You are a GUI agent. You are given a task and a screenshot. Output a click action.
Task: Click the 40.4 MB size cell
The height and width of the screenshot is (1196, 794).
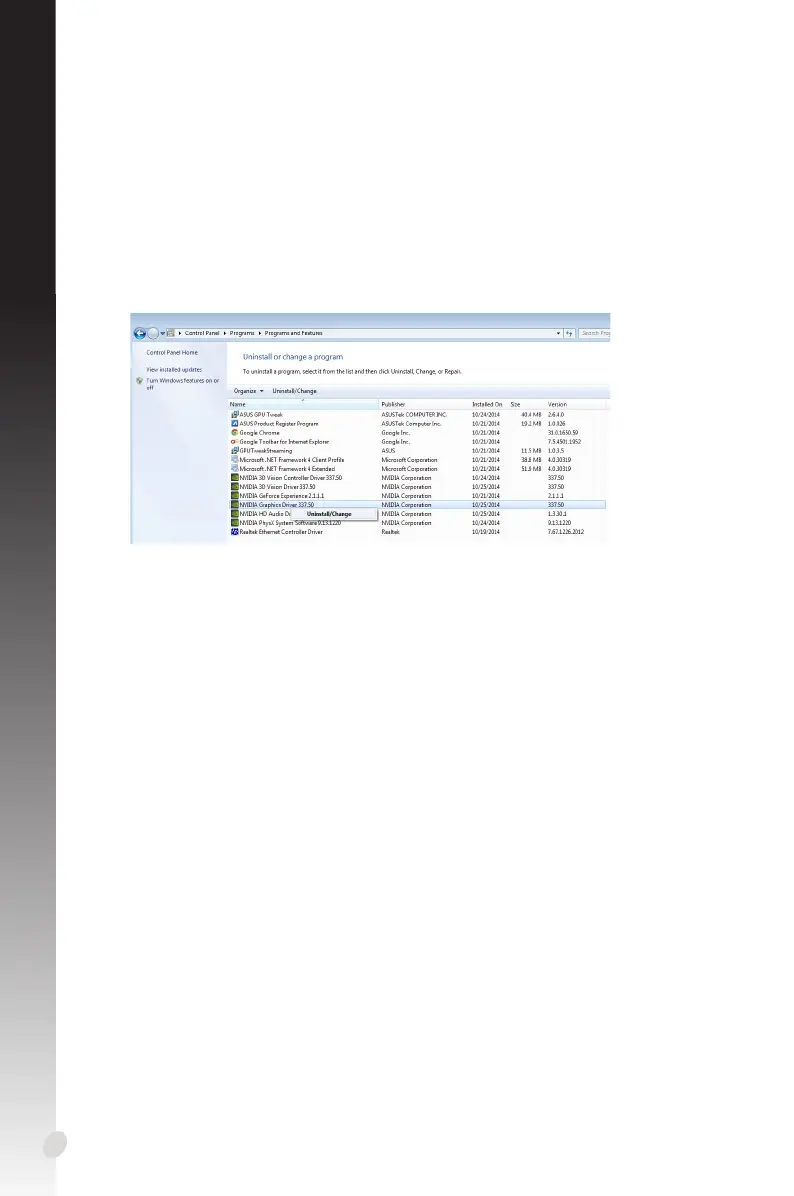tap(531, 414)
